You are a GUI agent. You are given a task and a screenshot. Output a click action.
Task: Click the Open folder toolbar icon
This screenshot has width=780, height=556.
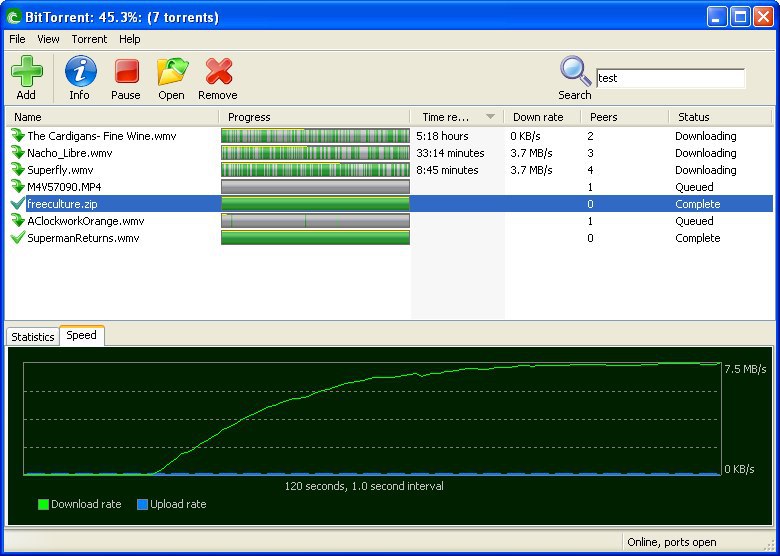pyautogui.click(x=172, y=71)
